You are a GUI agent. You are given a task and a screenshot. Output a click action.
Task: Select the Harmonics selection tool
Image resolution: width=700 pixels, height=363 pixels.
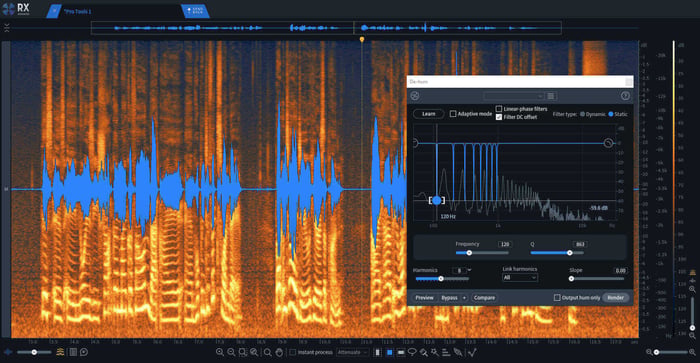coord(446,352)
